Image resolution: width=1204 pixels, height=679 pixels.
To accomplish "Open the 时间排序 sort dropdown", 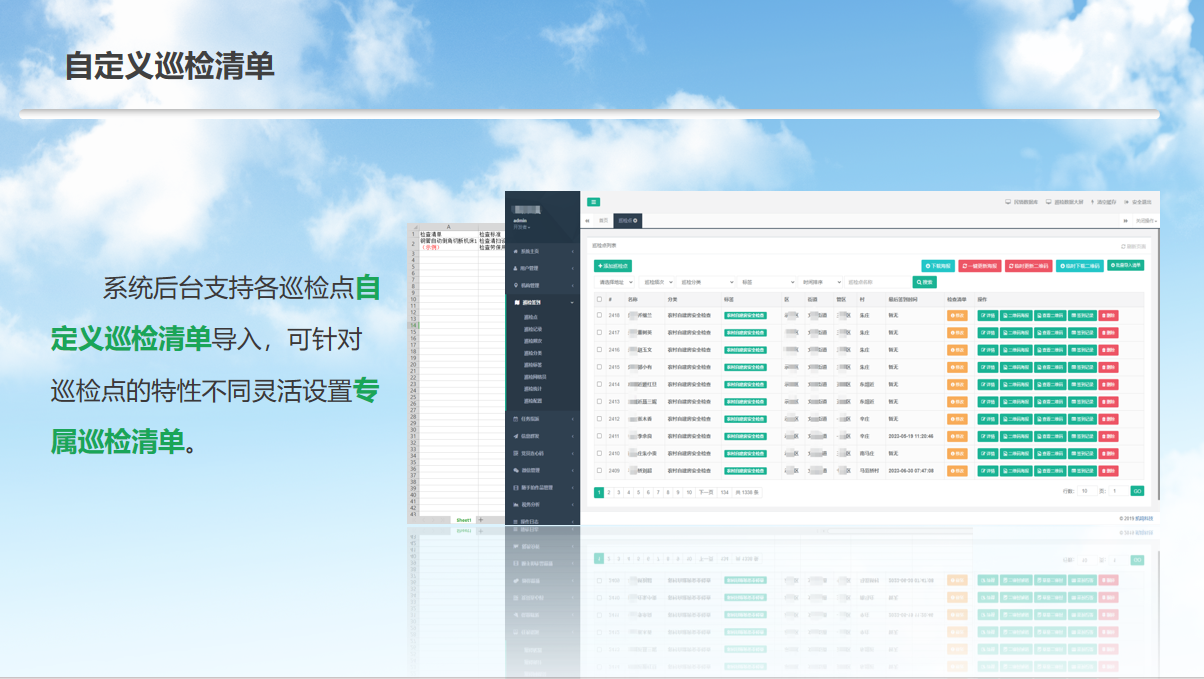I will pos(822,283).
